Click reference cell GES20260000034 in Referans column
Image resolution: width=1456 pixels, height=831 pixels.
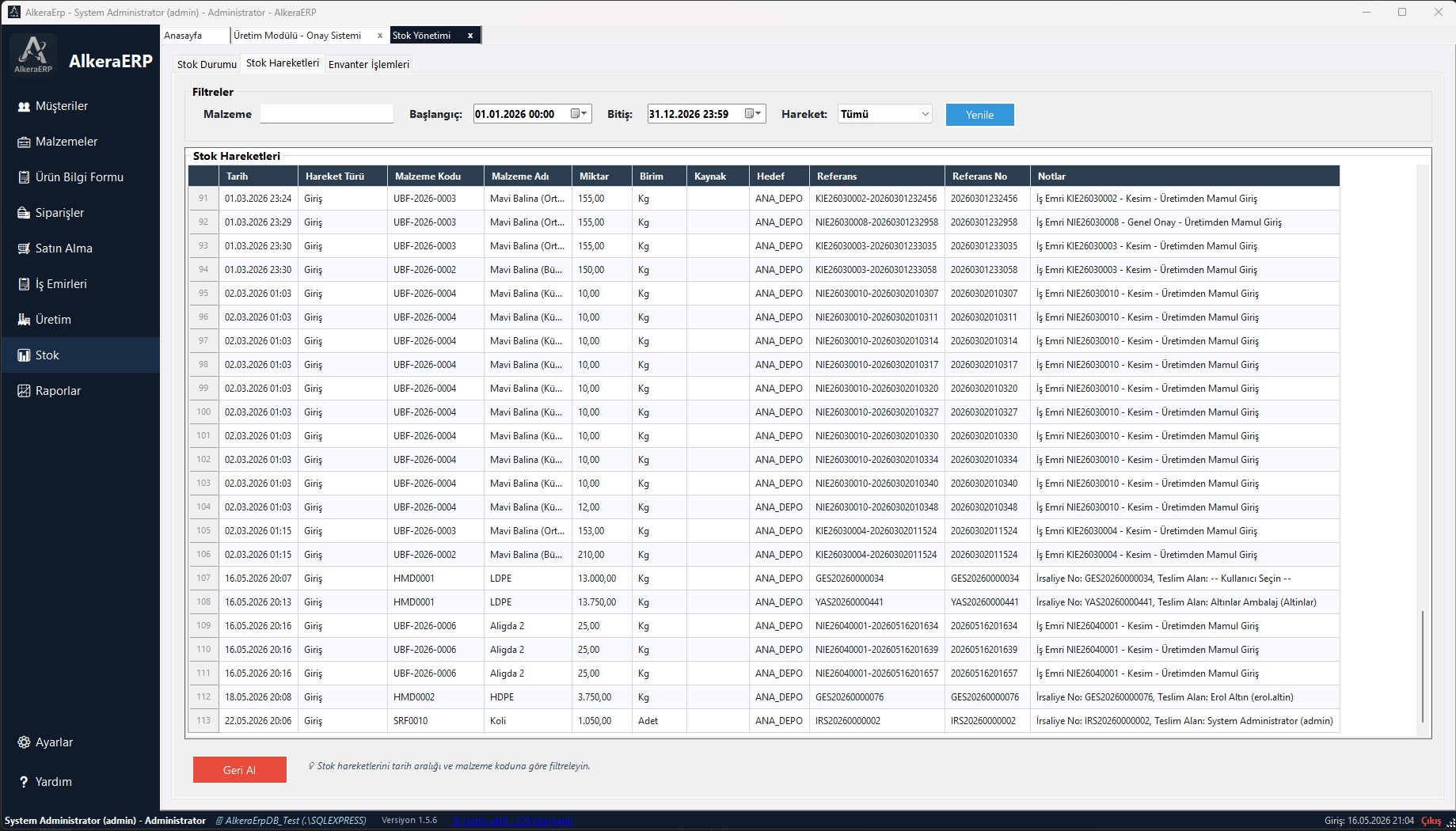point(877,579)
